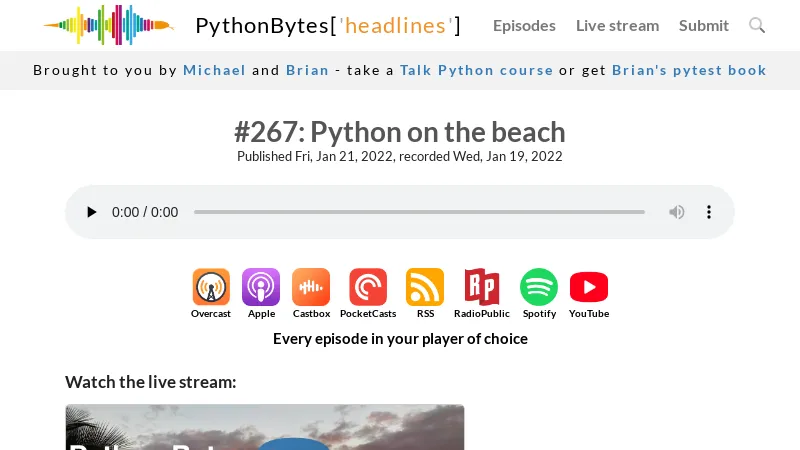
Task: Mute the audio player volume
Action: point(677,212)
